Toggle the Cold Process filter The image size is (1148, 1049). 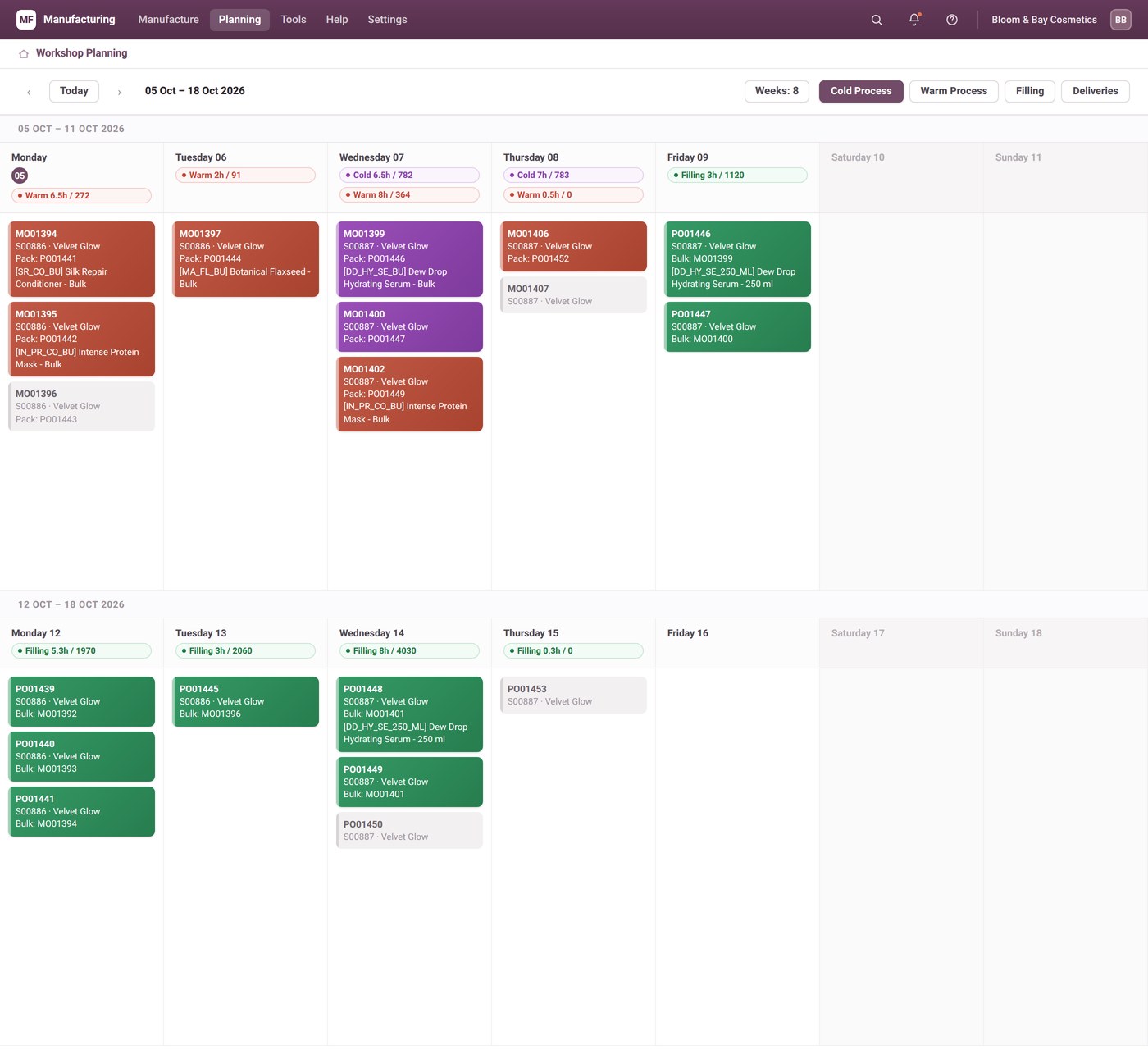(x=861, y=91)
